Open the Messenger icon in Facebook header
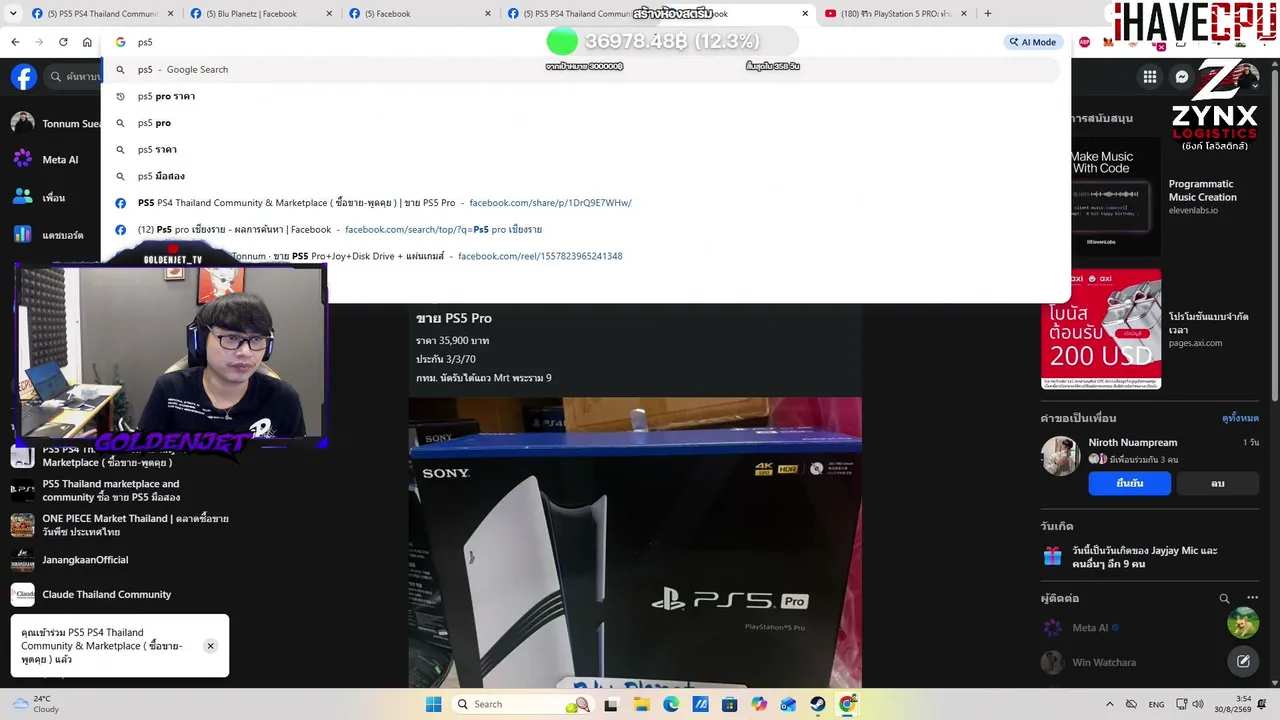The width and height of the screenshot is (1280, 720). [x=1182, y=77]
